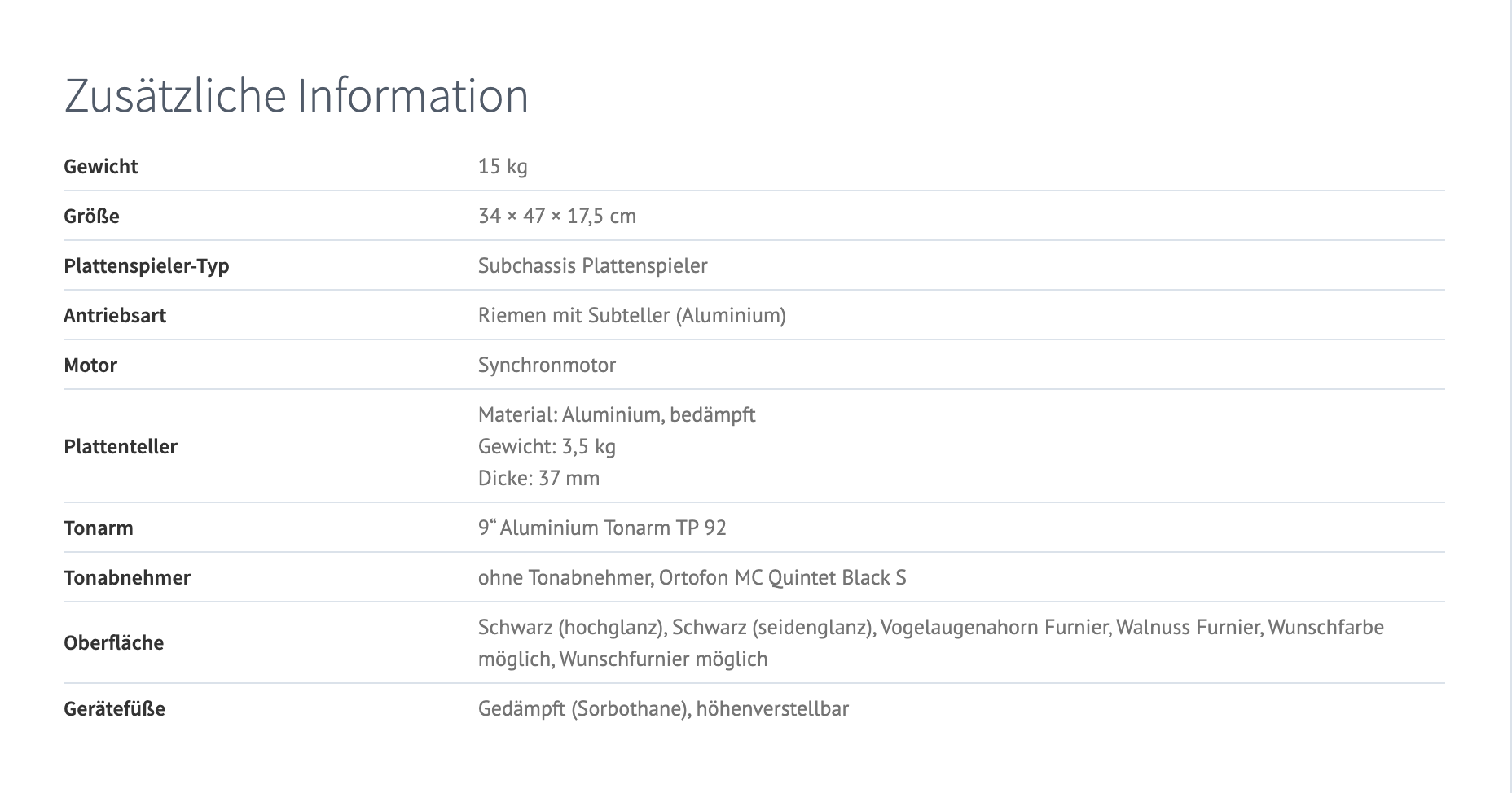
Task: Click the 'Tonarm' row label
Action: (99, 528)
